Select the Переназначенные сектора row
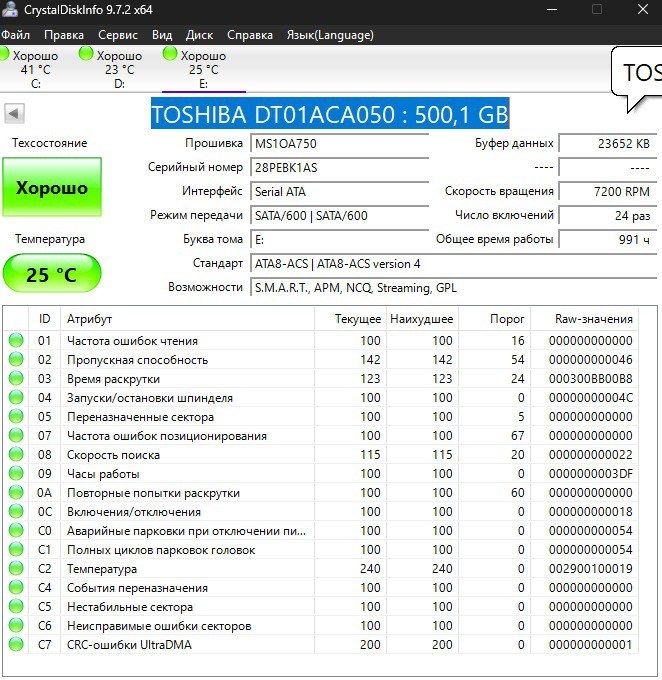Viewport: 662px width, 680px height. pos(321,416)
